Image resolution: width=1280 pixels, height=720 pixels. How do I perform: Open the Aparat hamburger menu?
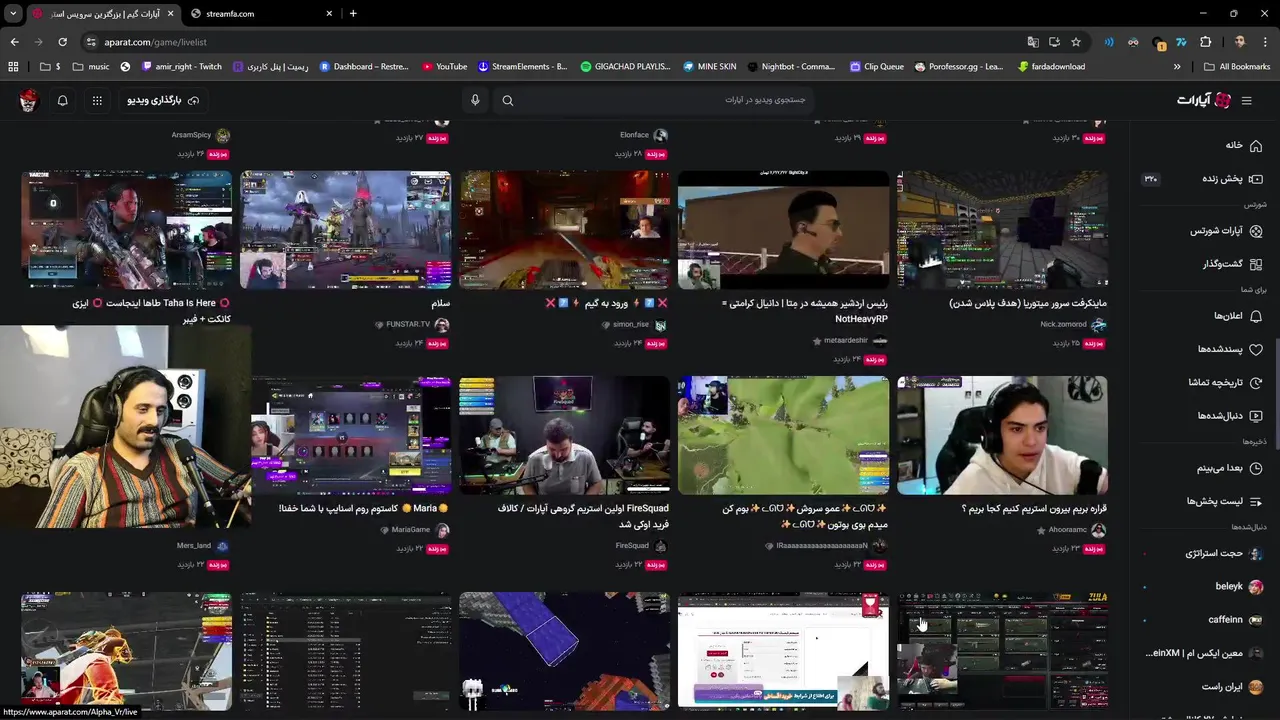click(x=1246, y=100)
